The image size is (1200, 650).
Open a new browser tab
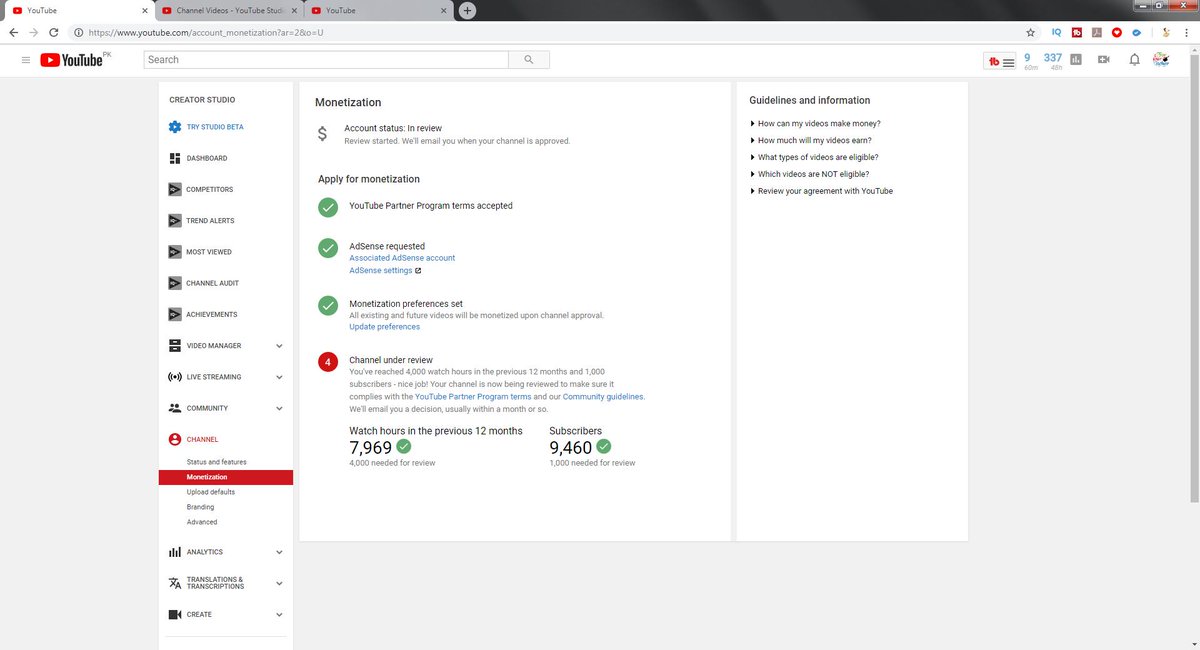click(x=467, y=10)
